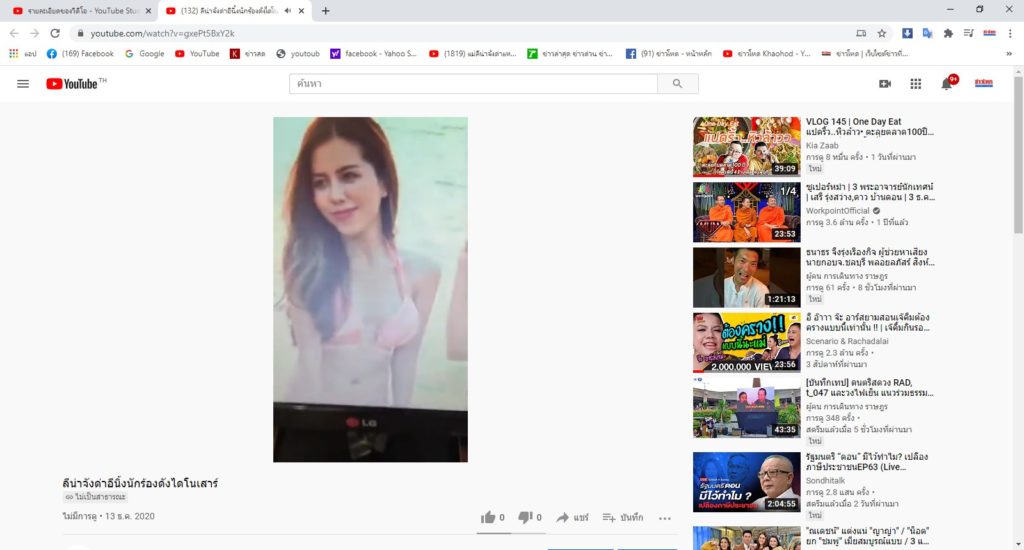The image size is (1024, 550).
Task: Click the 13 ธ.ค. 2020 date text
Action: 130,516
